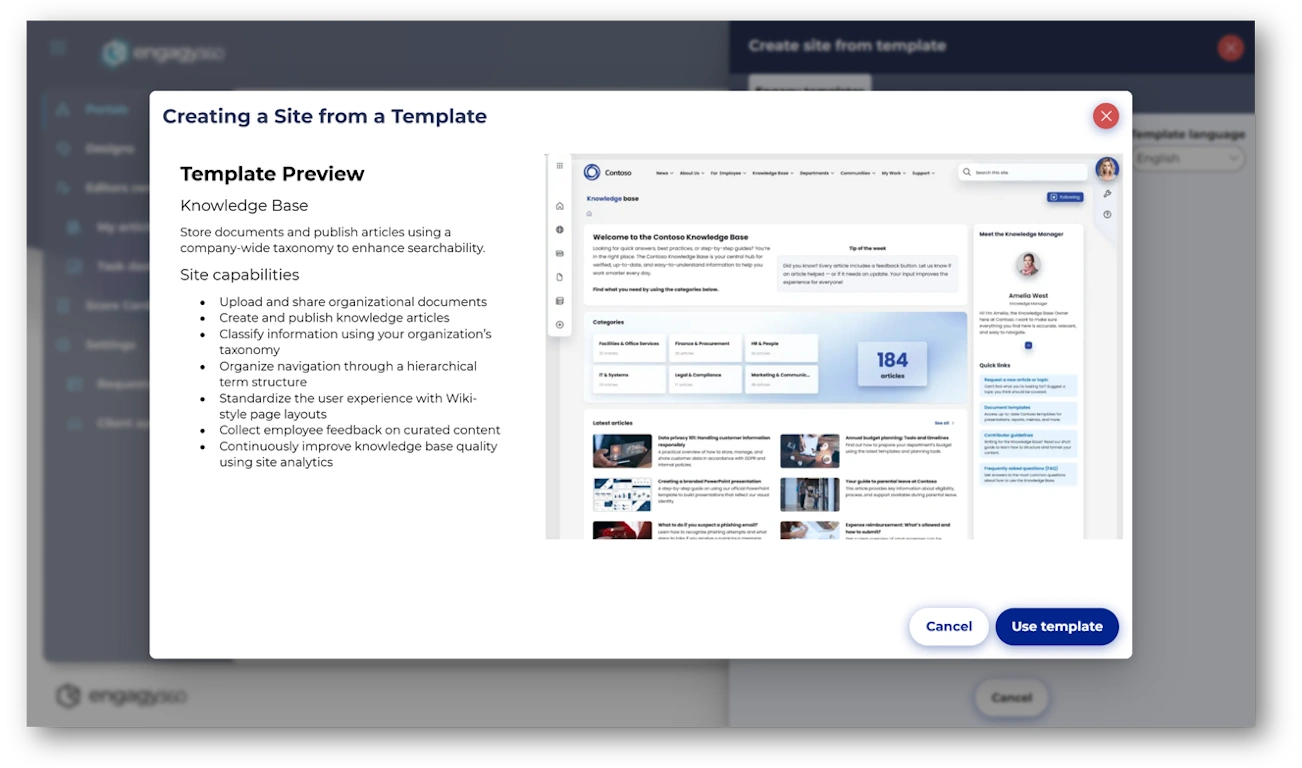Click the Data privacy 101 article thumbnail
This screenshot has width=1302, height=768.
coord(622,451)
